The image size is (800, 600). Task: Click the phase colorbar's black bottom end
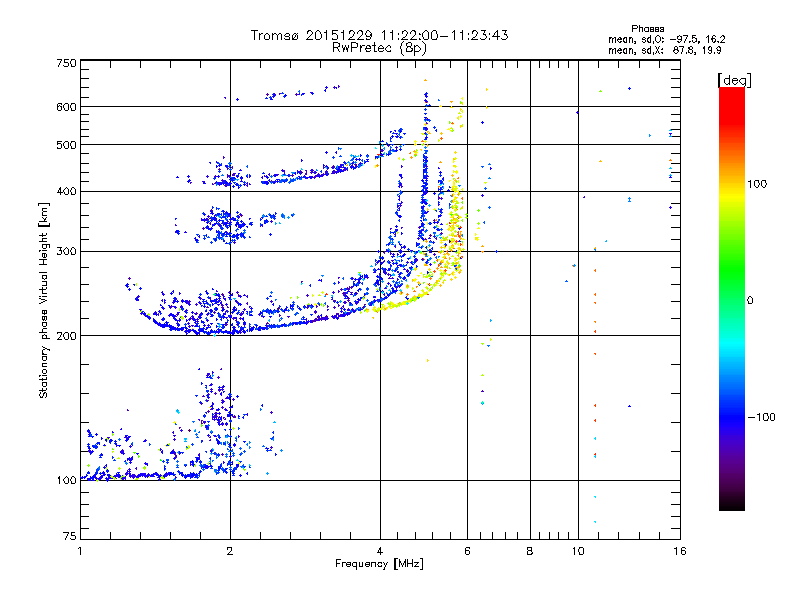point(732,503)
